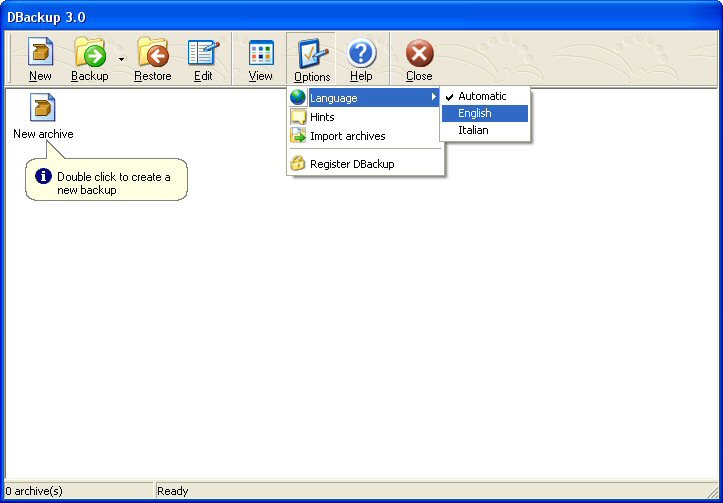
Task: Open the View toolbar button
Action: click(x=261, y=59)
